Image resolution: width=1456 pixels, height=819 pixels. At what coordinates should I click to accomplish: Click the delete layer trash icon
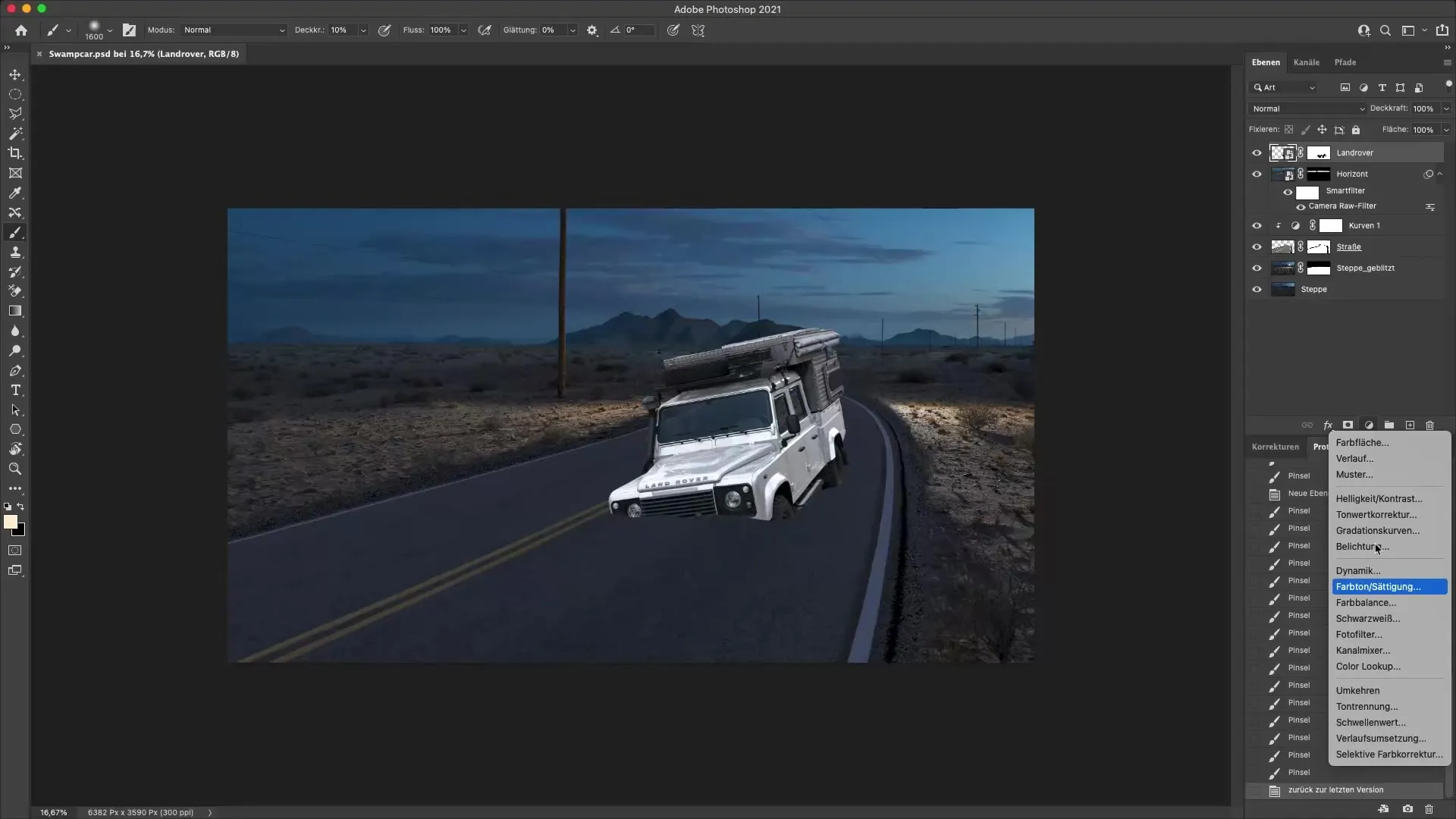(x=1429, y=425)
